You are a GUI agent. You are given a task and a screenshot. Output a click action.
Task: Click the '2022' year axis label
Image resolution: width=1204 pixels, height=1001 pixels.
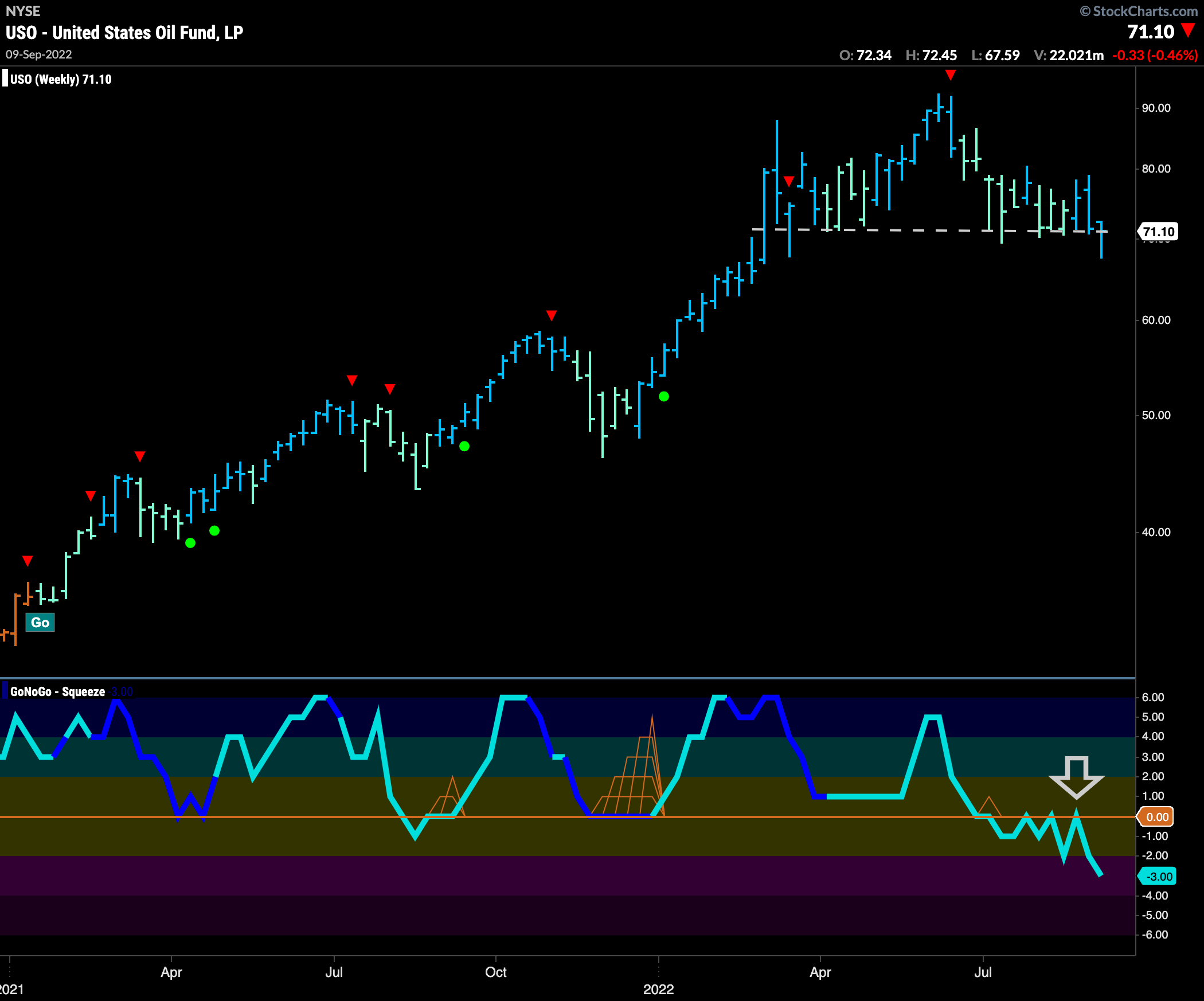click(x=658, y=989)
